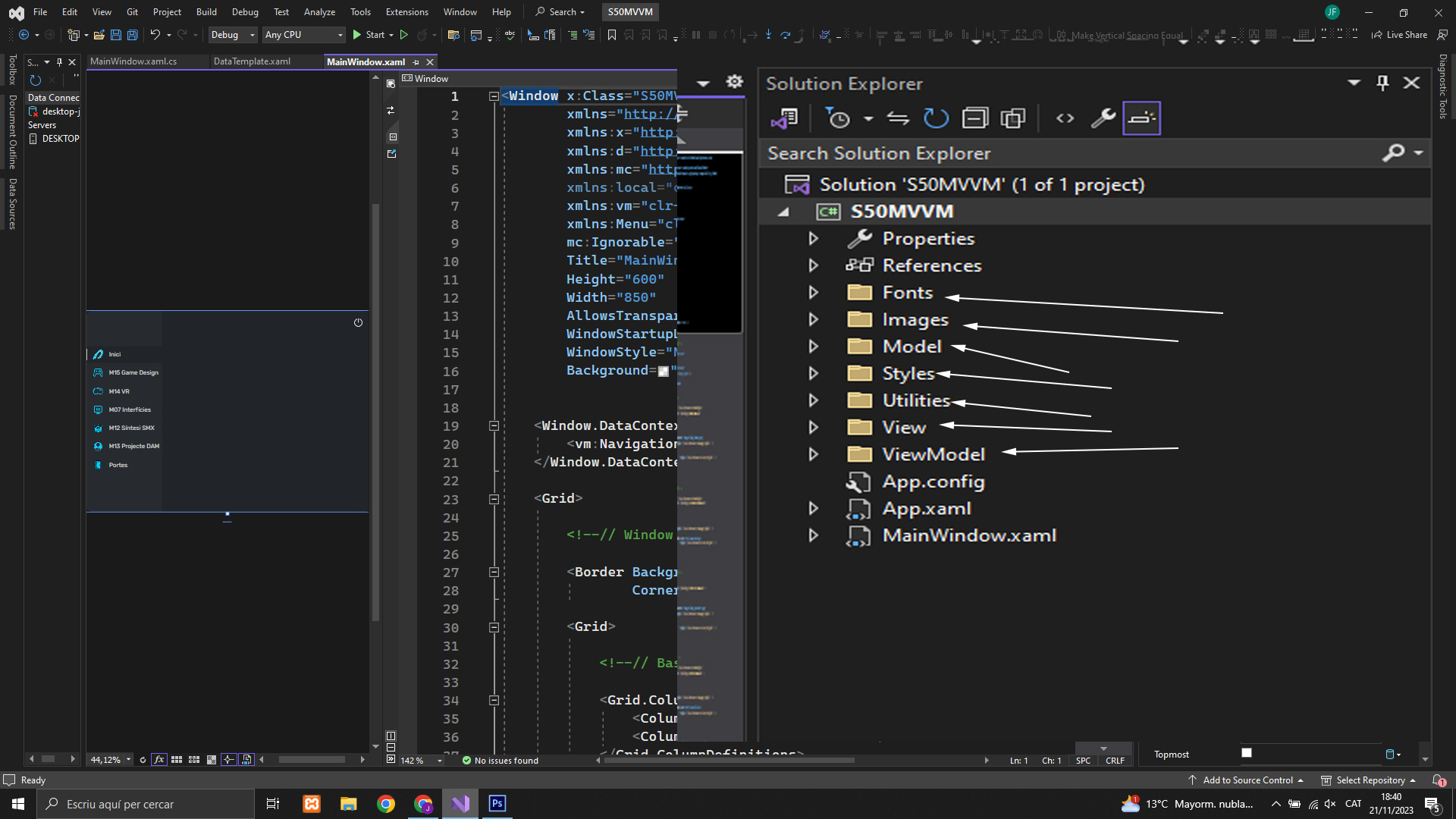Click Start debugging button

point(369,35)
